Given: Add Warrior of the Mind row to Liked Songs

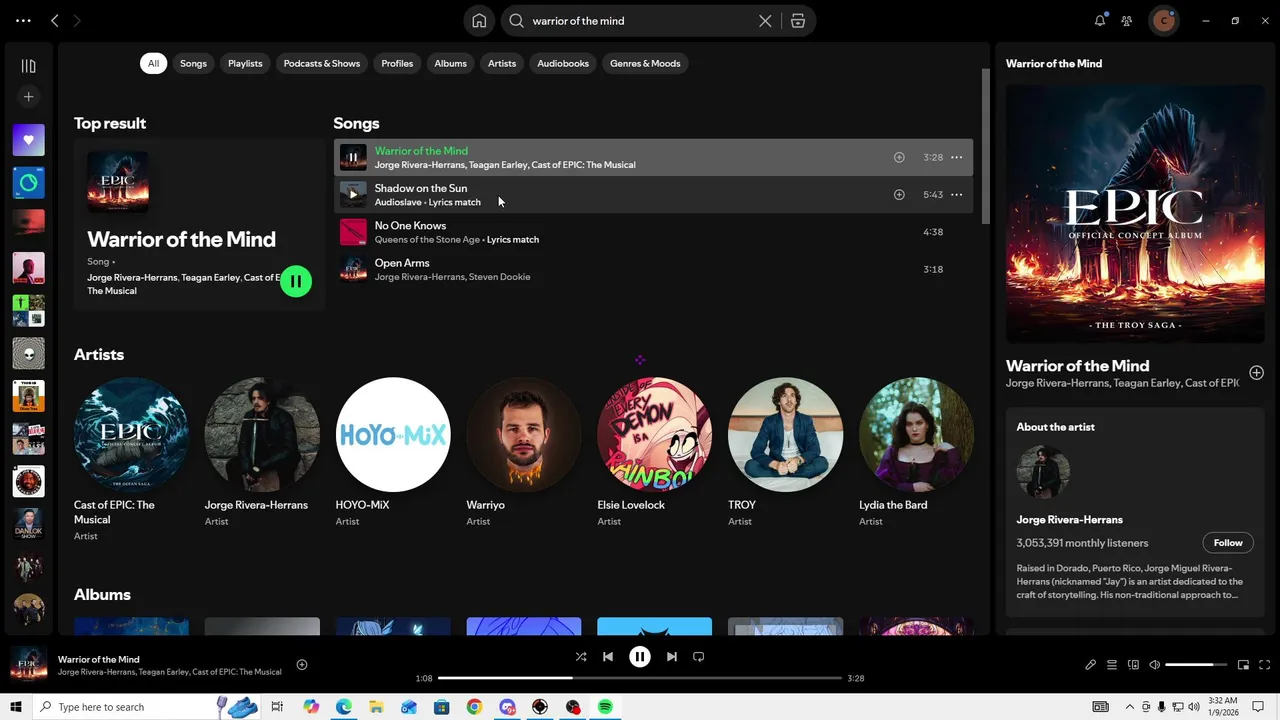Looking at the screenshot, I should tap(899, 157).
